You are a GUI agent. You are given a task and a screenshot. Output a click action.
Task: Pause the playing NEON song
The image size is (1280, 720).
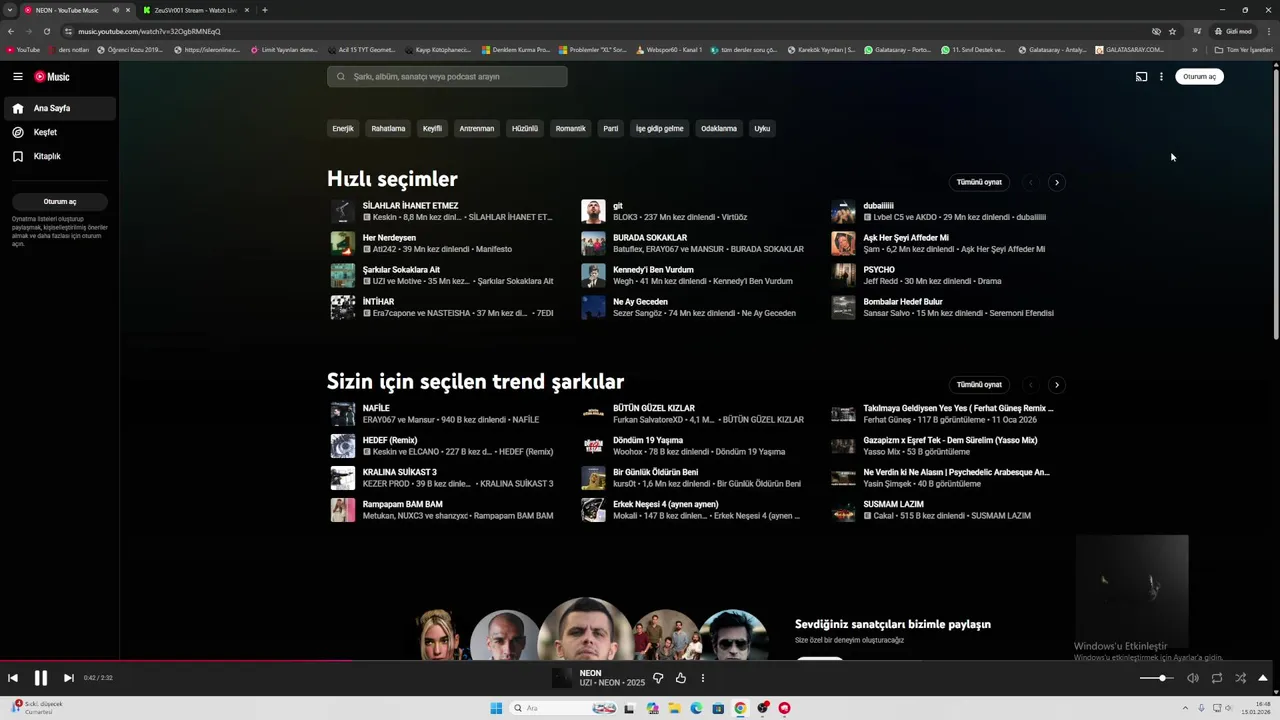coord(41,678)
